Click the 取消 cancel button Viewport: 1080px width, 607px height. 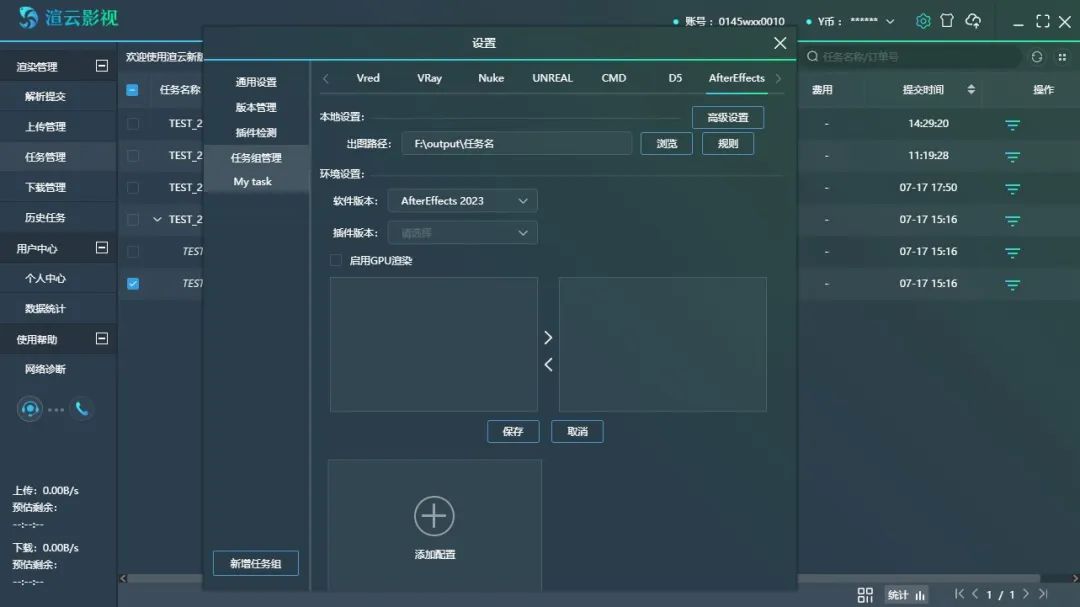click(577, 431)
